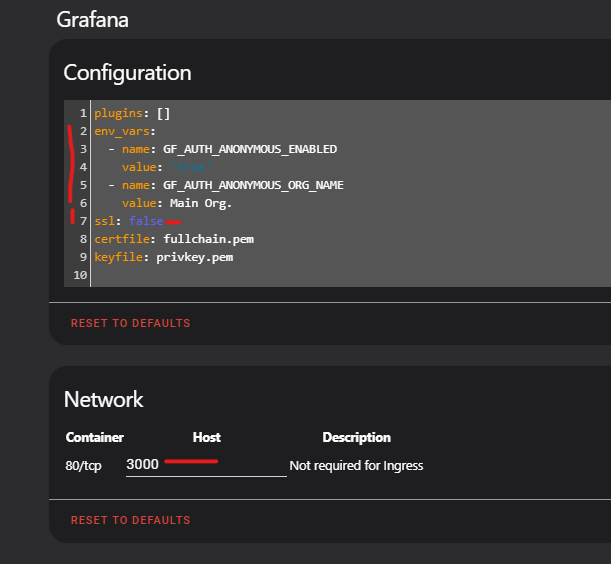Click the 80/tcp container port label
The image size is (611, 564).
(x=86, y=466)
